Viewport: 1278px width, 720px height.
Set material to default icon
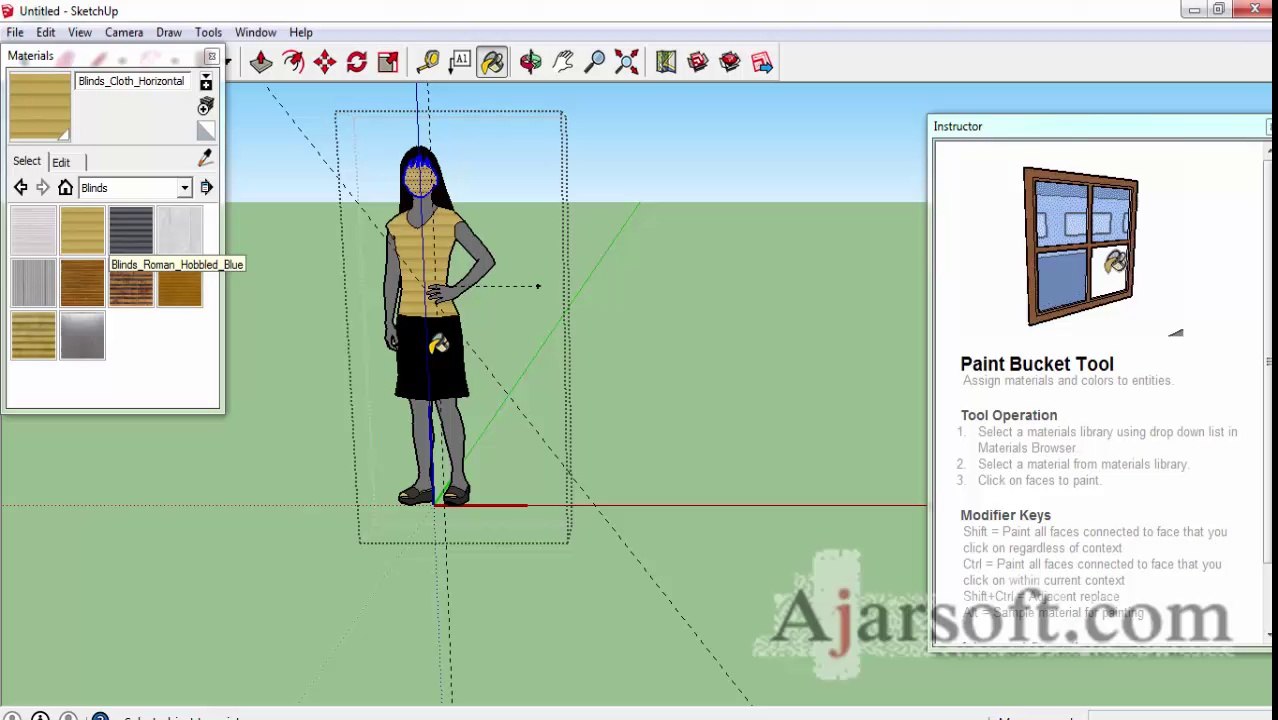pos(206,130)
